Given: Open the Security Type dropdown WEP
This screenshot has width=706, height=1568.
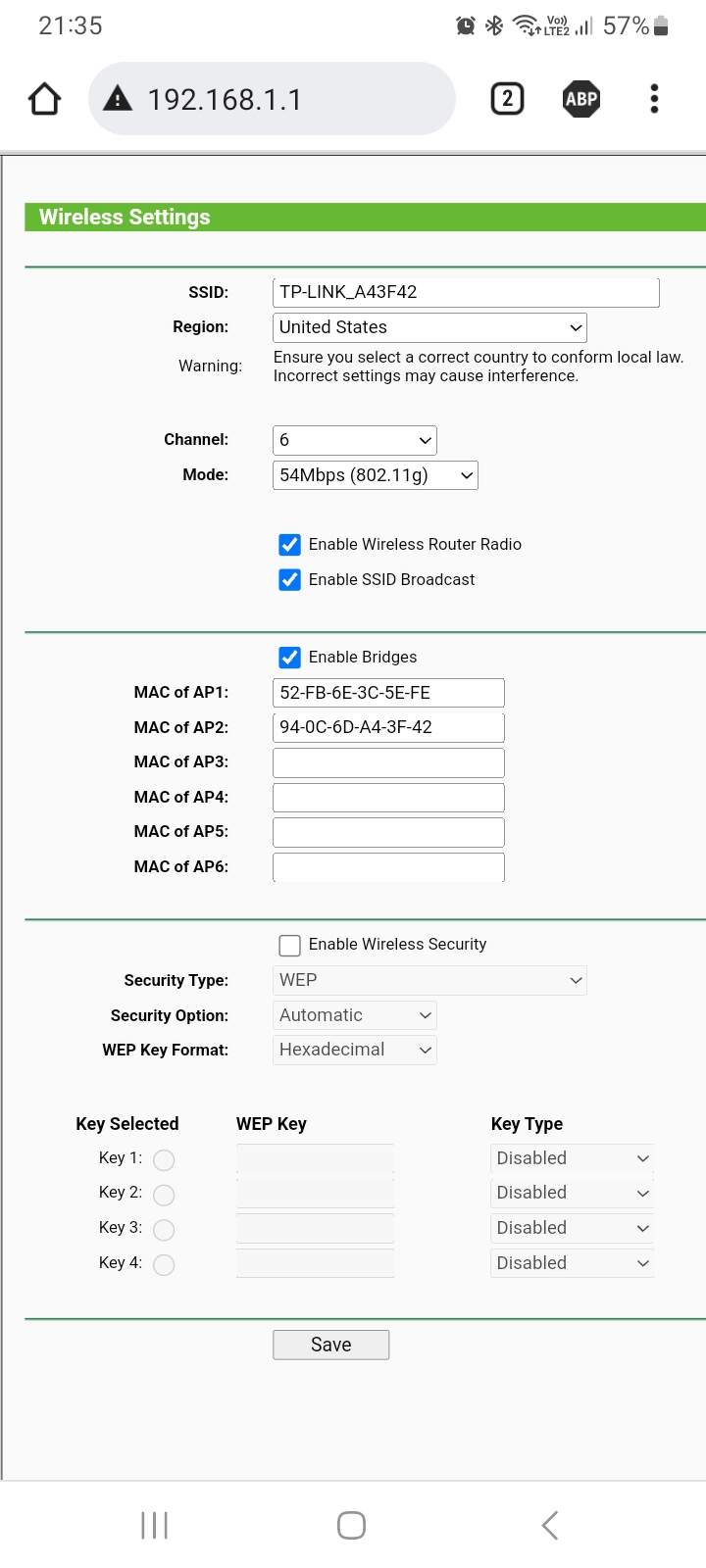Looking at the screenshot, I should click(x=429, y=980).
